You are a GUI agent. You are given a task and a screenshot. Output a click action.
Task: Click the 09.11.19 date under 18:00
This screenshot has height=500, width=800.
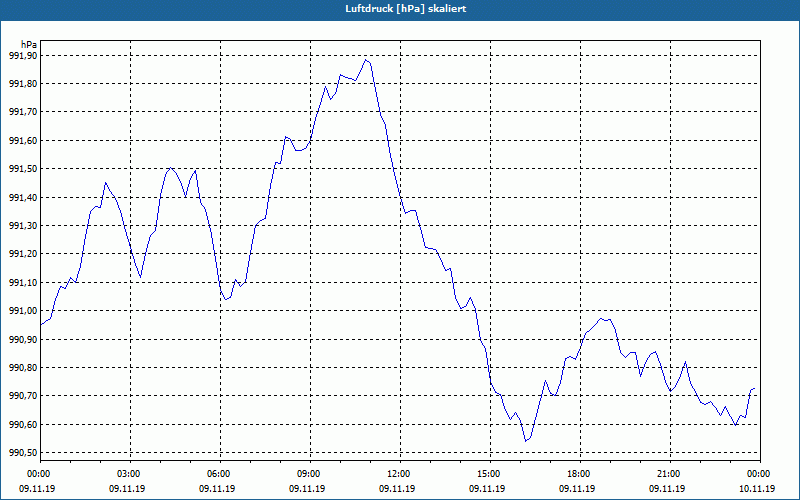(577, 489)
